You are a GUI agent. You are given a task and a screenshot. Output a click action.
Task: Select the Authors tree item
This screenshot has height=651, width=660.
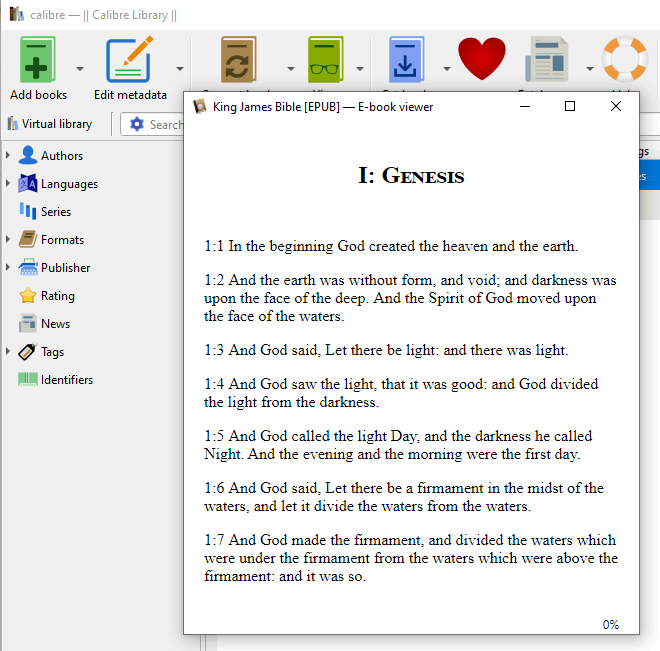[x=62, y=156]
